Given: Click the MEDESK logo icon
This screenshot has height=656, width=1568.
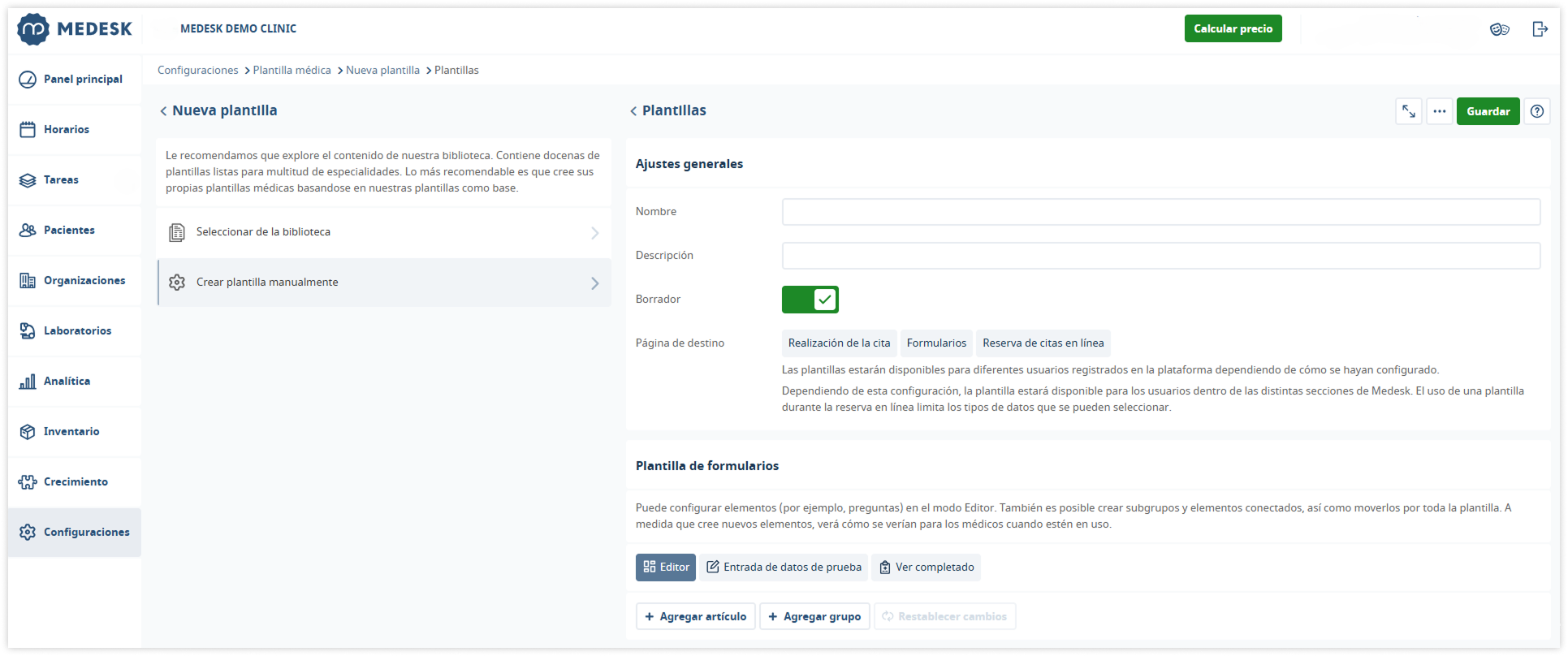Looking at the screenshot, I should (x=33, y=29).
